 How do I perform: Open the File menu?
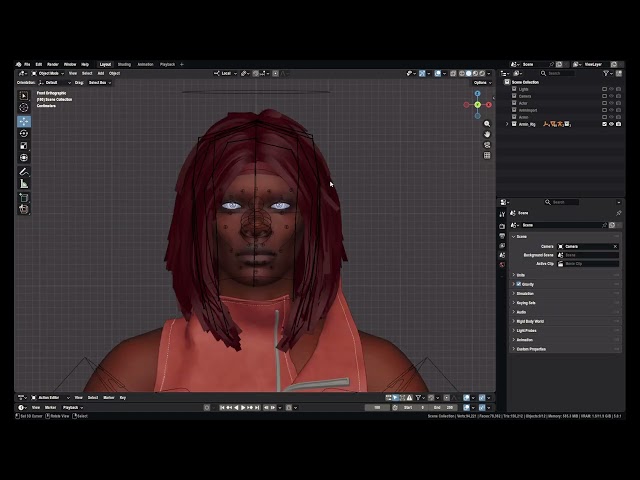(27, 64)
